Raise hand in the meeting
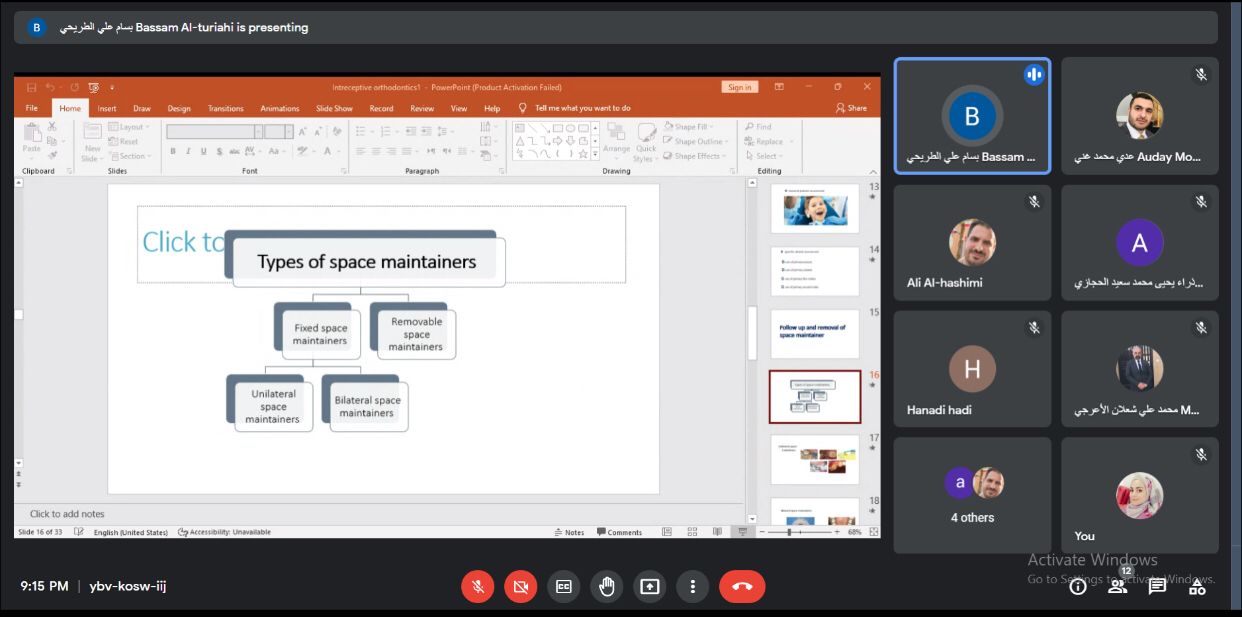The image size is (1242, 617). point(606,587)
